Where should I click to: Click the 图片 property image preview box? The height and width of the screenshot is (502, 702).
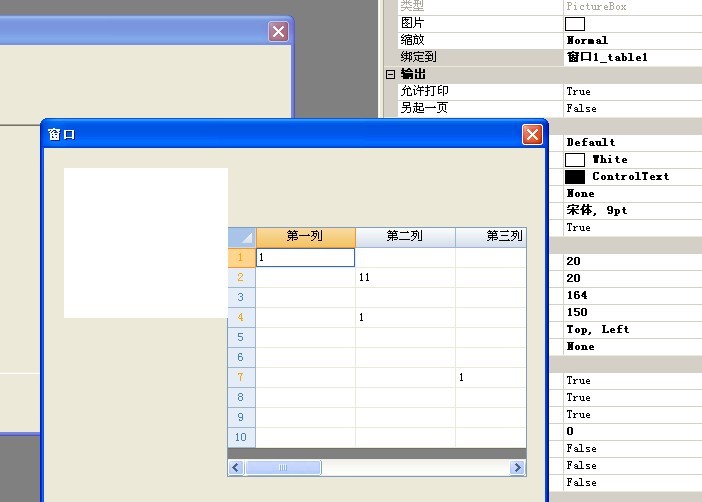pos(575,23)
